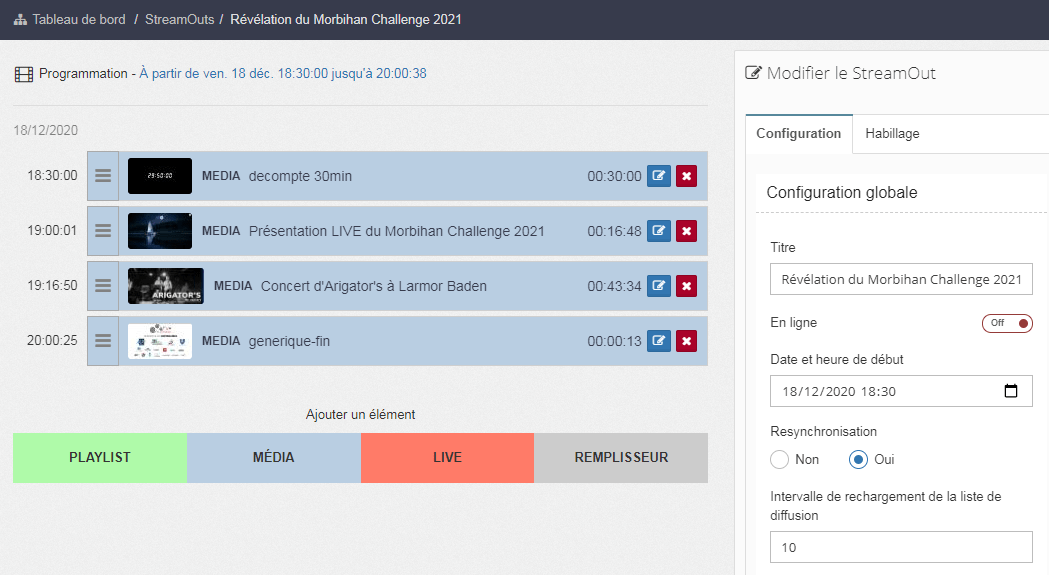Click the Date et heure de début field
The height and width of the screenshot is (575, 1049).
(901, 391)
